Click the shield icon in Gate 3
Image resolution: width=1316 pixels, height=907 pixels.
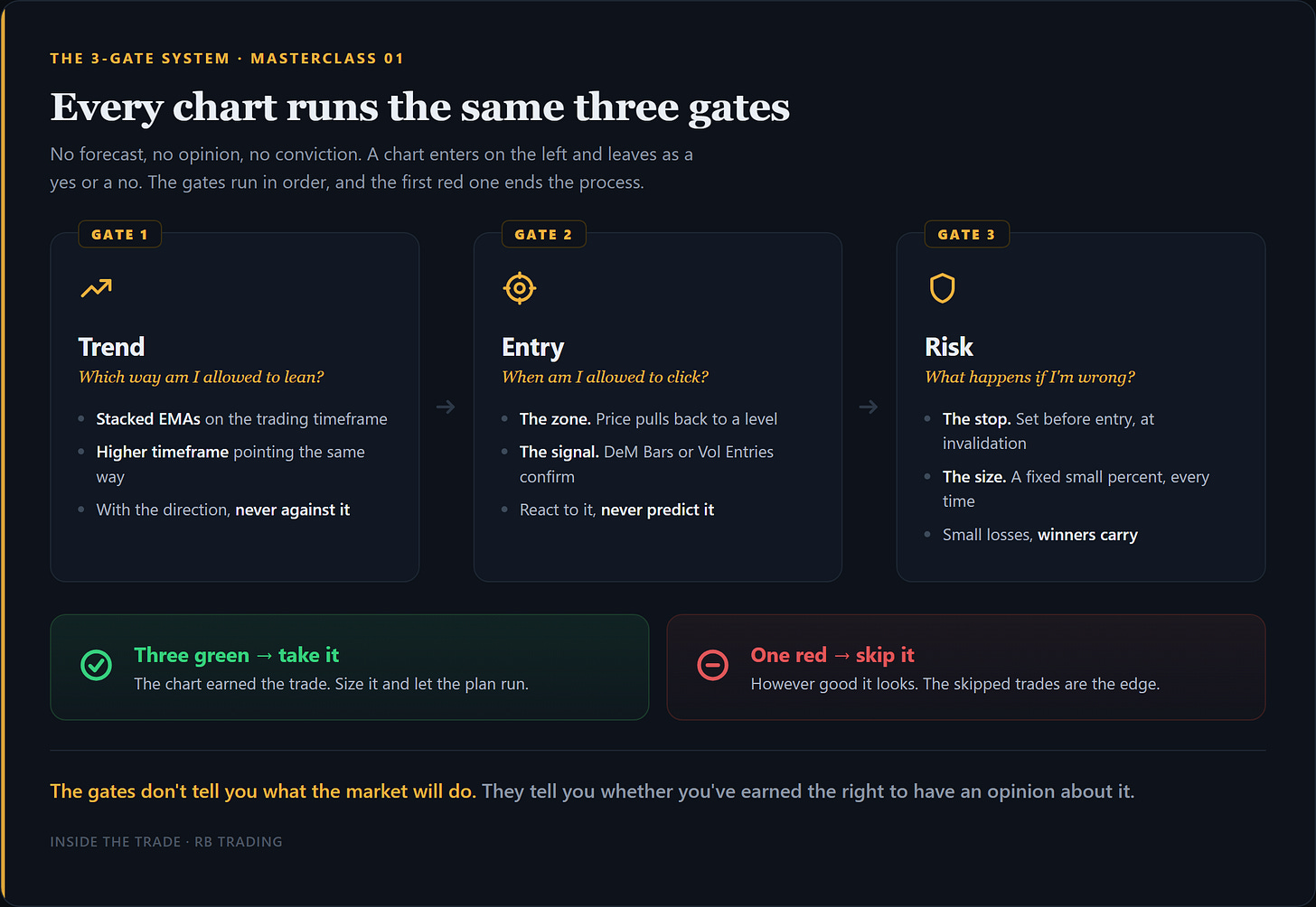pyautogui.click(x=942, y=288)
